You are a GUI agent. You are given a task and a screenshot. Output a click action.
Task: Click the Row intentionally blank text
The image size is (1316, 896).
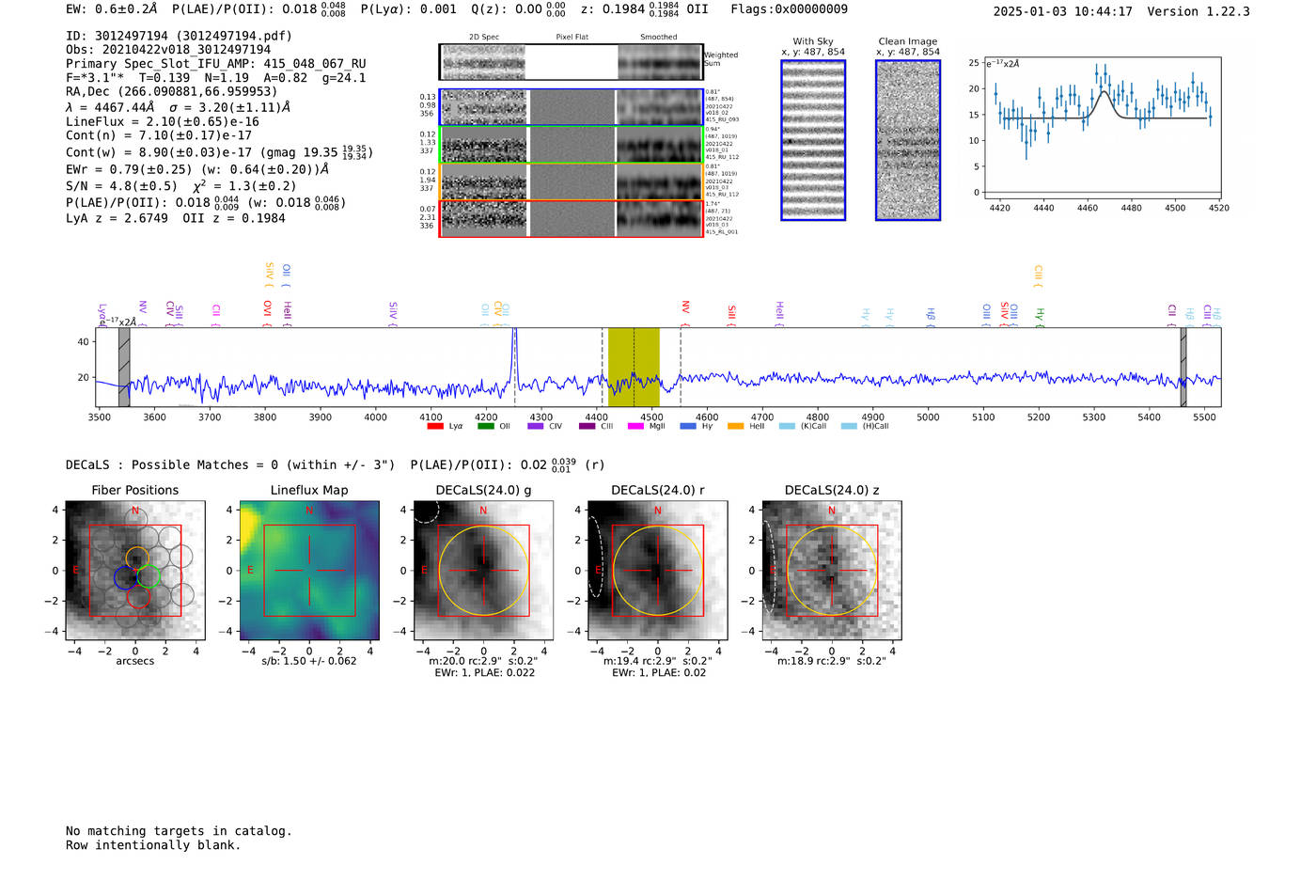pos(153,845)
